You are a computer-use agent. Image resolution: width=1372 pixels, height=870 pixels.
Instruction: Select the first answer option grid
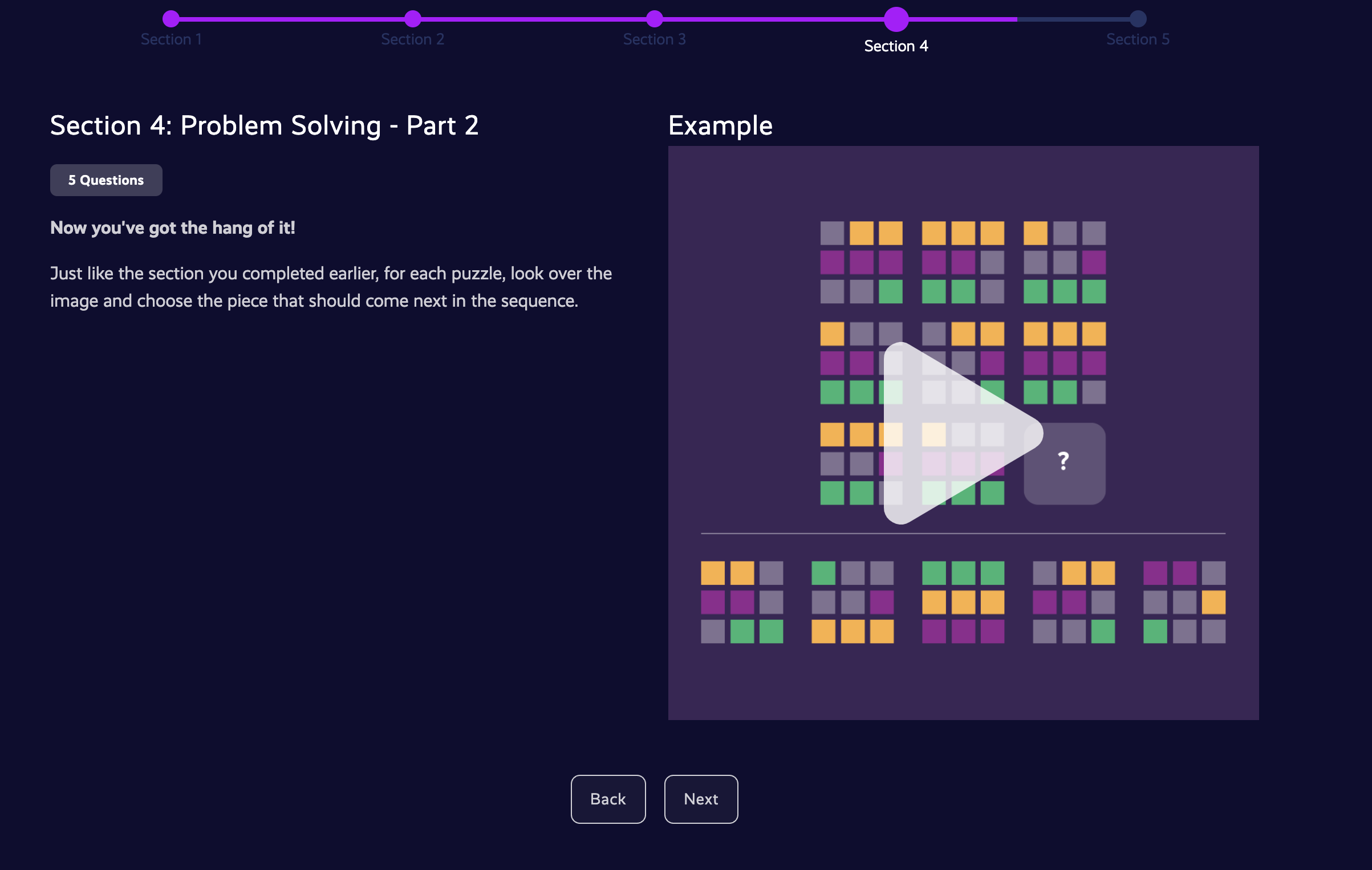tap(742, 602)
